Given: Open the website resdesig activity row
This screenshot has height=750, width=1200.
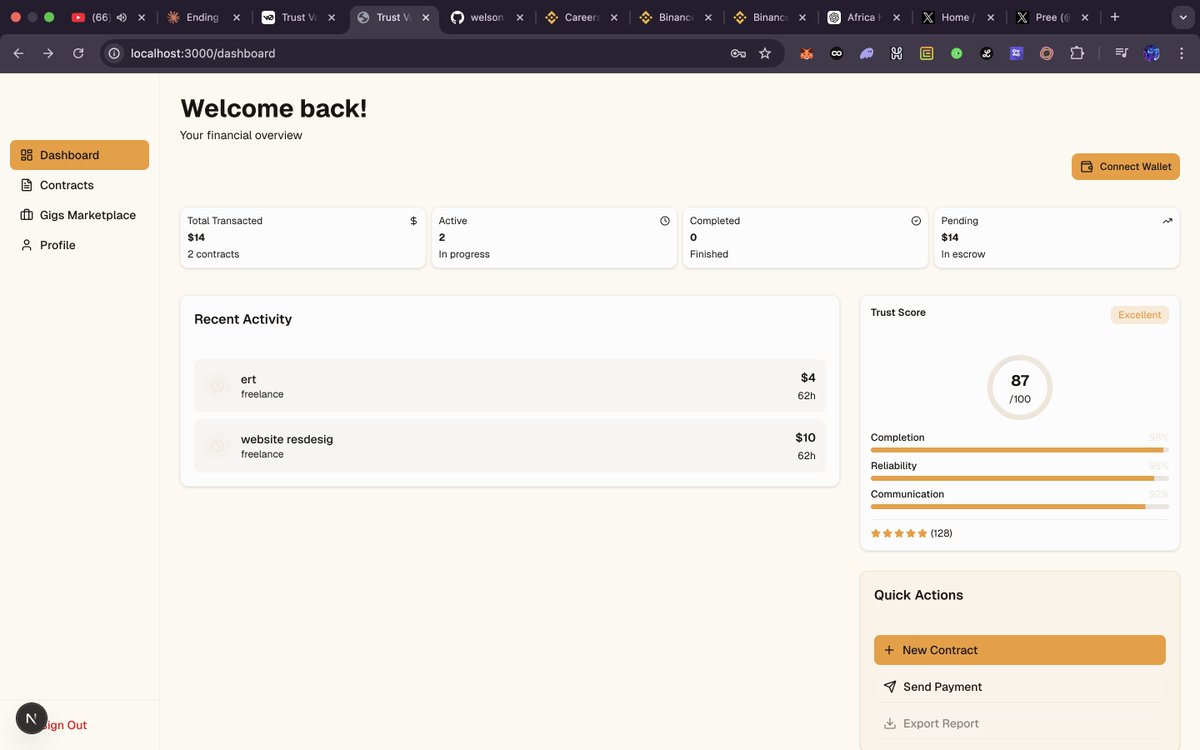Looking at the screenshot, I should coord(510,446).
